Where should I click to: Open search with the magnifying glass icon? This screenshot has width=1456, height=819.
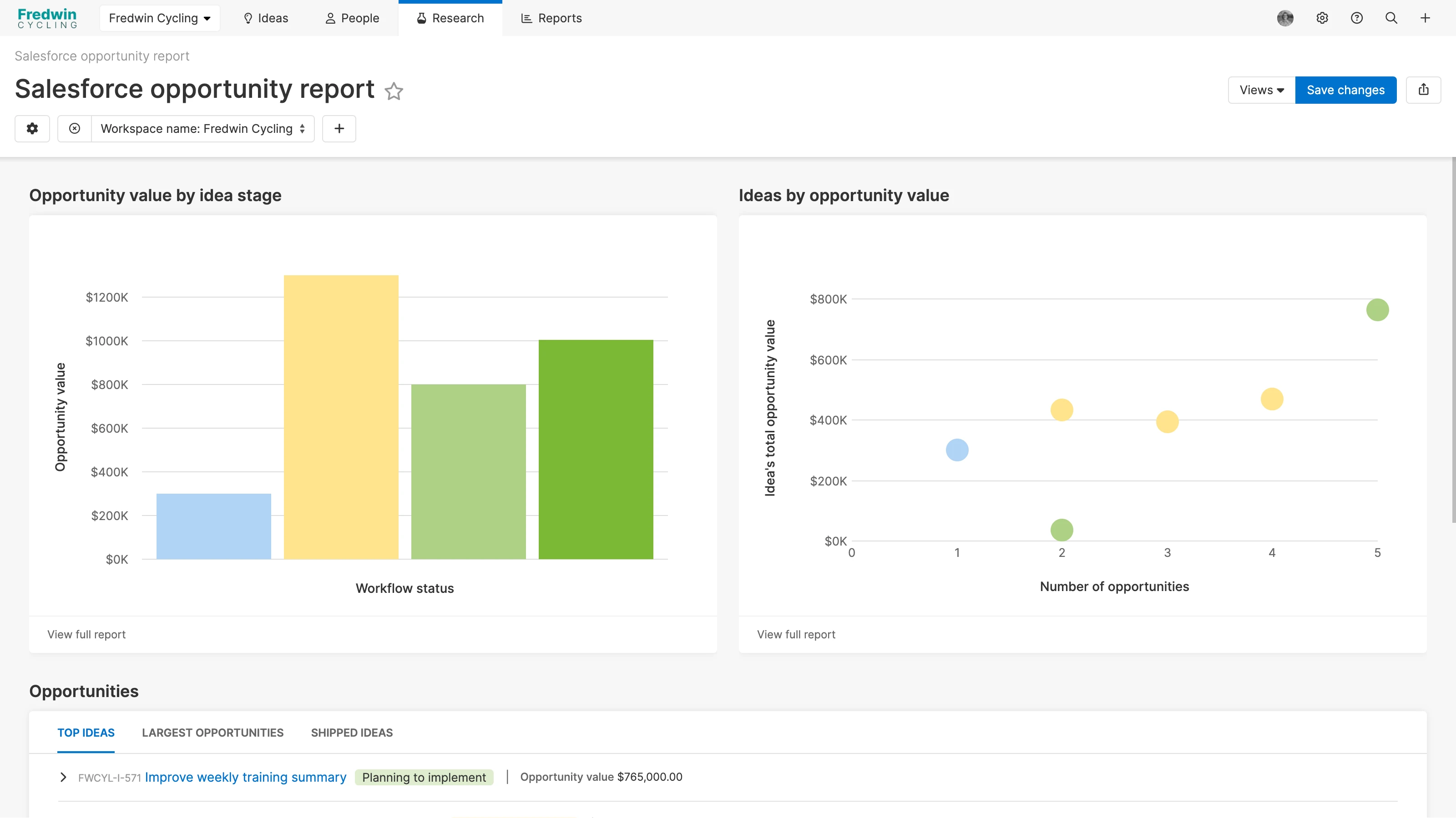[x=1391, y=18]
